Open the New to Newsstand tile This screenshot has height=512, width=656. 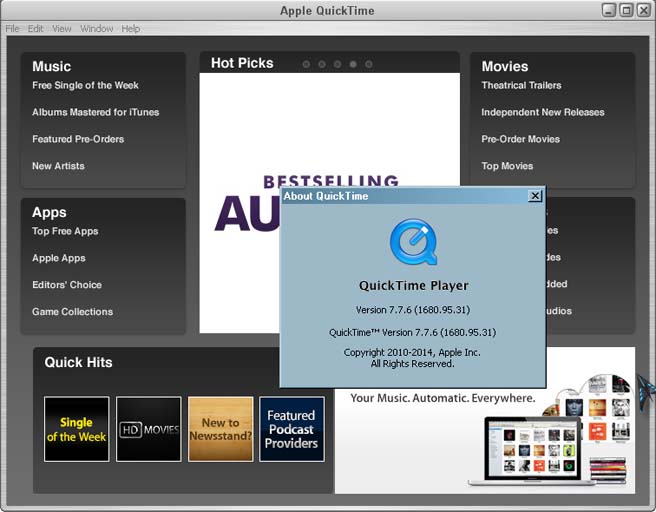pos(220,429)
